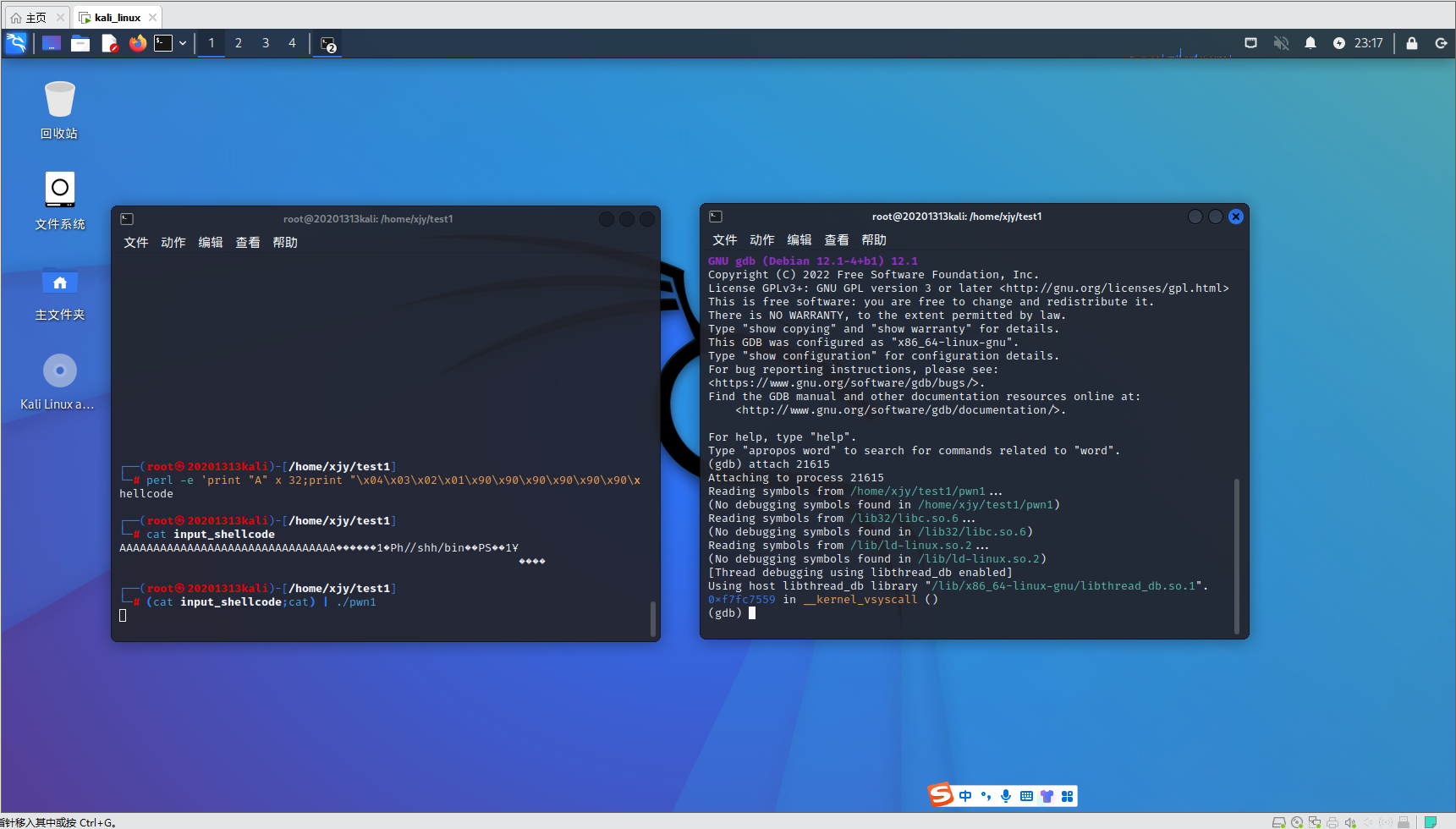Image resolution: width=1456 pixels, height=829 pixels.
Task: Click the Sogou input method logo
Action: click(x=941, y=795)
